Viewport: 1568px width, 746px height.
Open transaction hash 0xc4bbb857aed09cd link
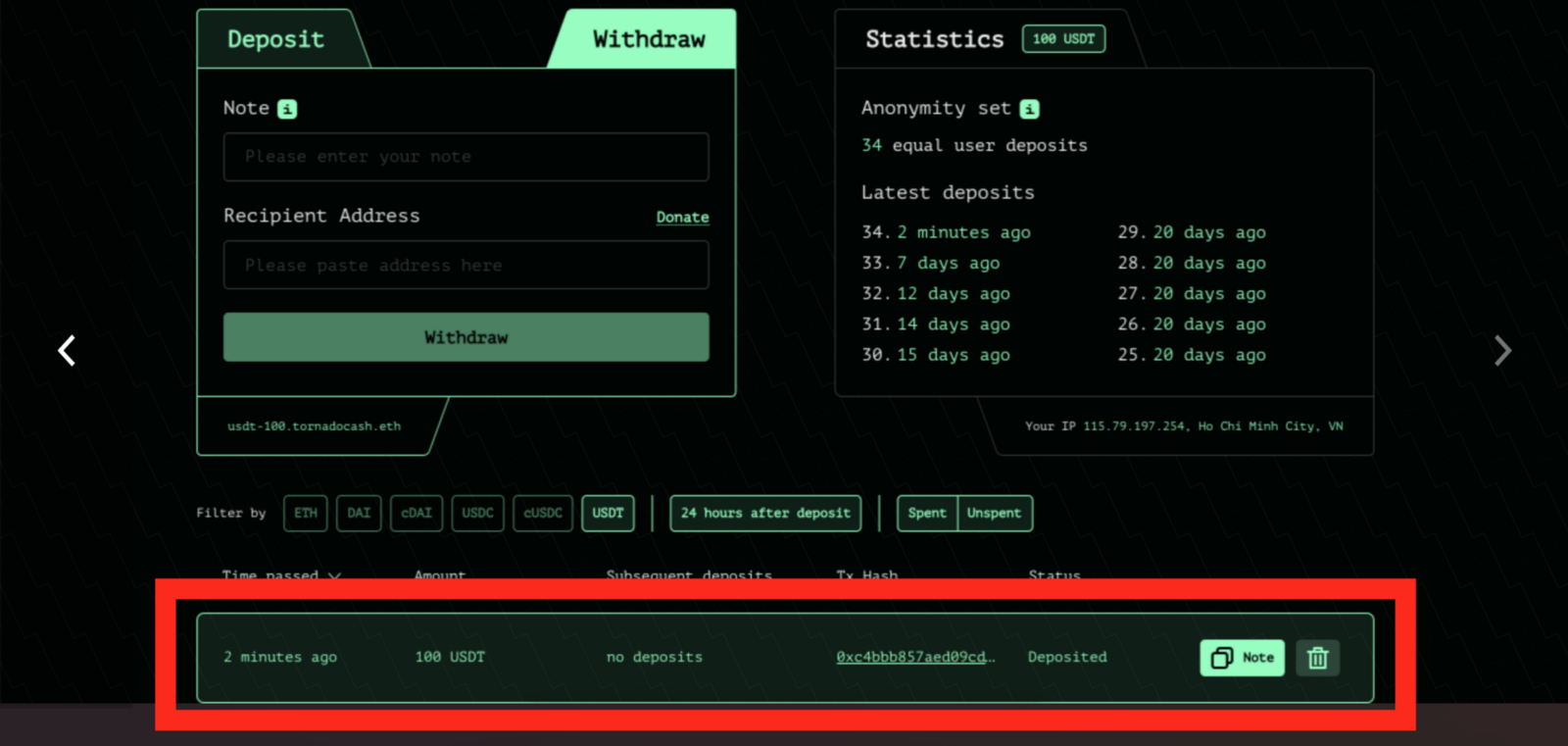pyautogui.click(x=914, y=657)
